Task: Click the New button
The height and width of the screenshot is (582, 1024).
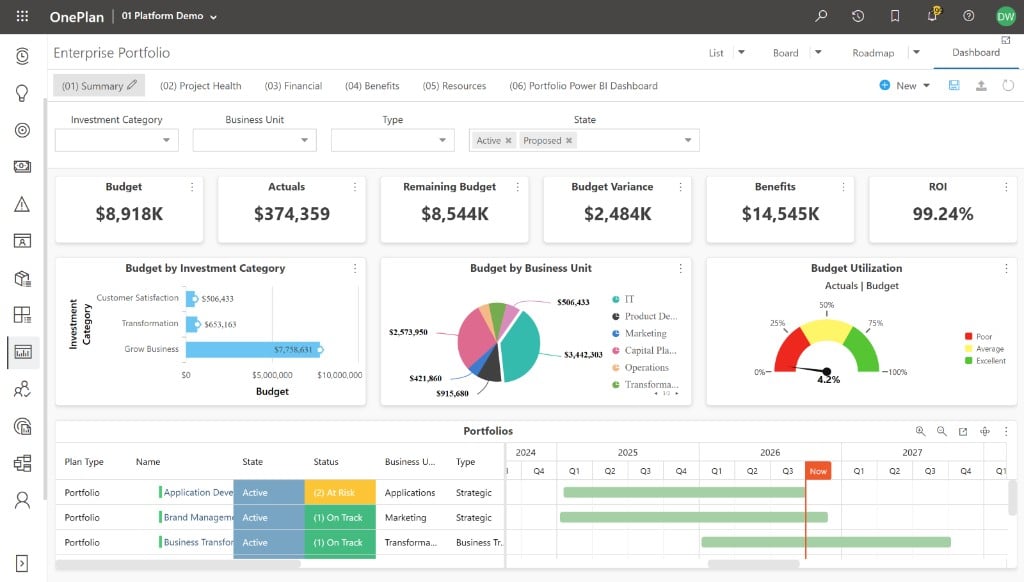Action: (904, 86)
